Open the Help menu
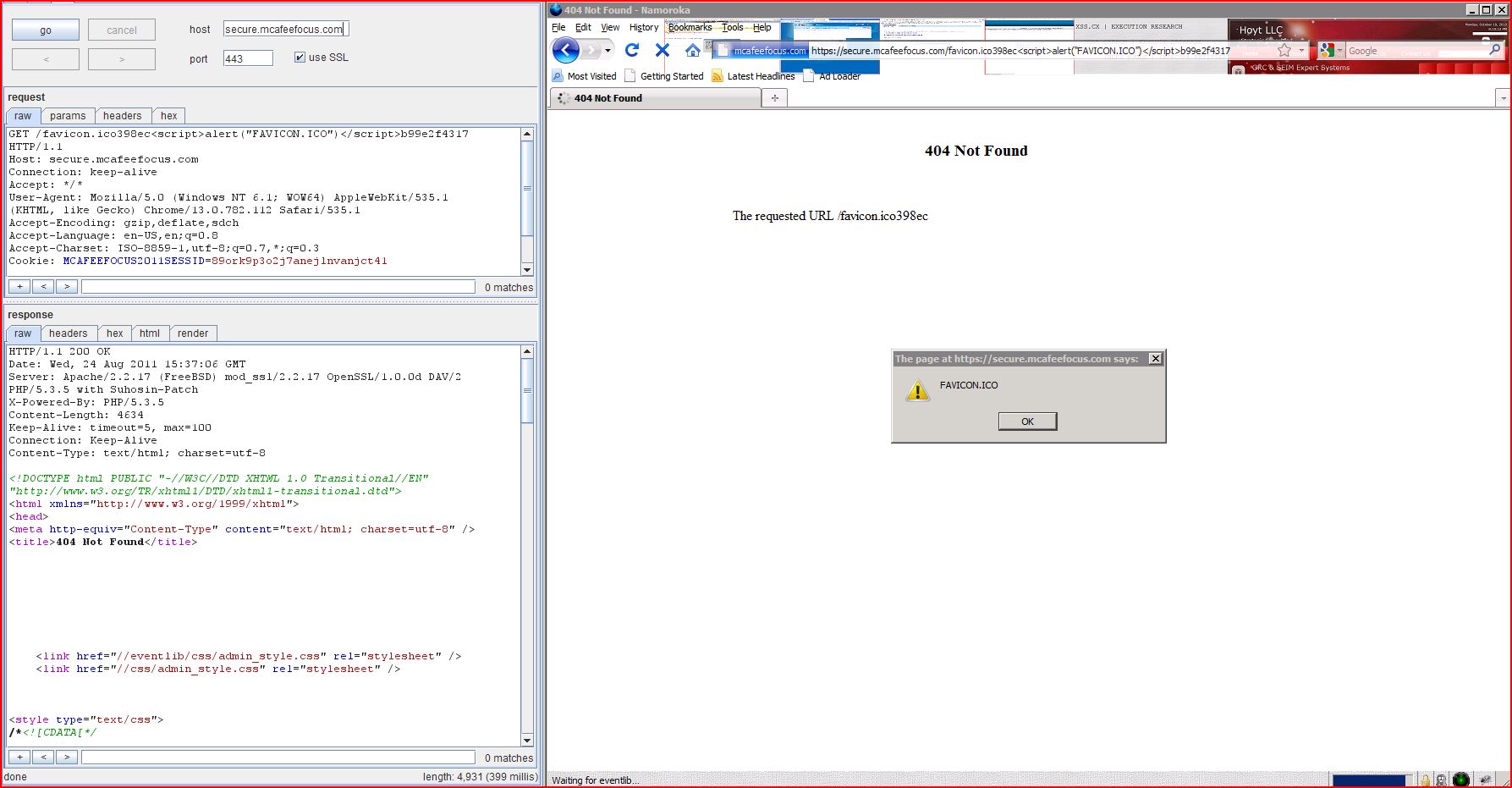The height and width of the screenshot is (788, 1512). pyautogui.click(x=762, y=27)
